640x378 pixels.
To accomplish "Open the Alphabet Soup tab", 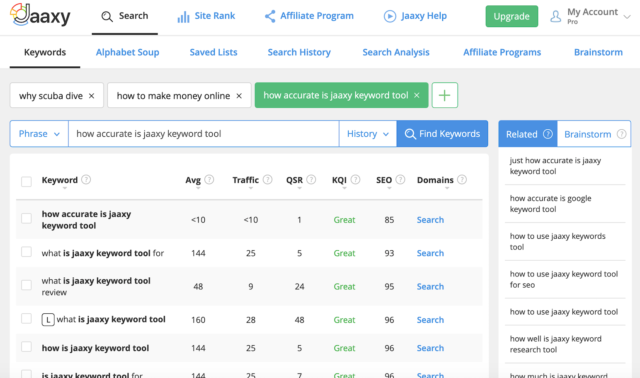I will [x=127, y=52].
